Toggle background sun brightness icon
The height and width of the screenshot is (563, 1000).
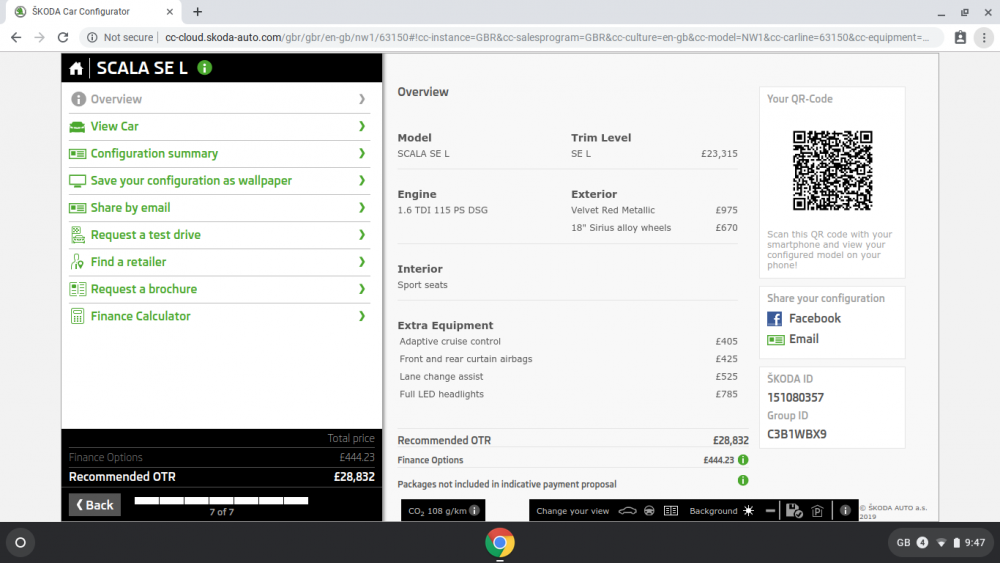coord(749,511)
